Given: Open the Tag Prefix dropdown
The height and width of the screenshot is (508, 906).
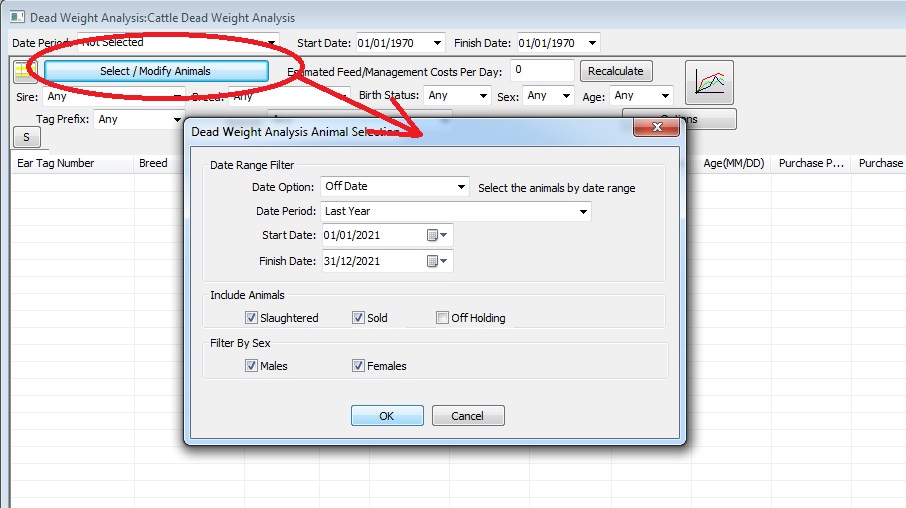Looking at the screenshot, I should [139, 120].
